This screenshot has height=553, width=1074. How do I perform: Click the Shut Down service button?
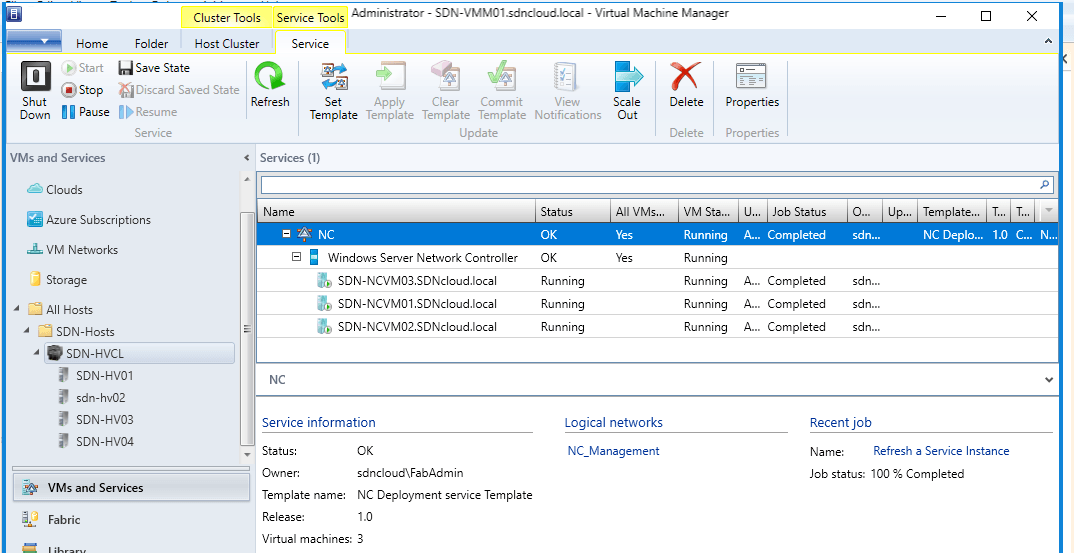[35, 91]
